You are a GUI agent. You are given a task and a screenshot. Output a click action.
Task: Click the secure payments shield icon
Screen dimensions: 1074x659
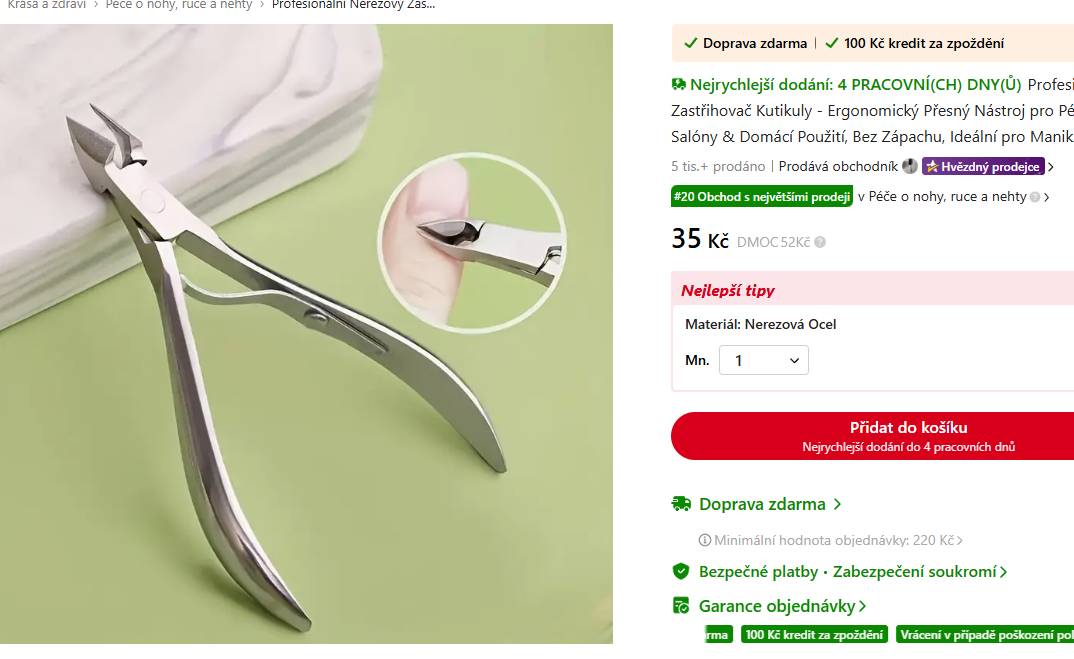(x=681, y=571)
